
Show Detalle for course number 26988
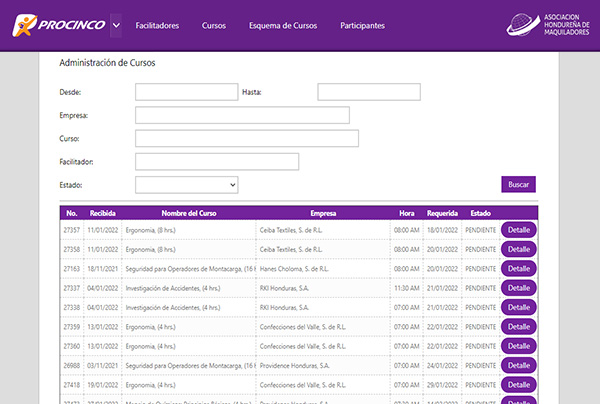(x=518, y=365)
